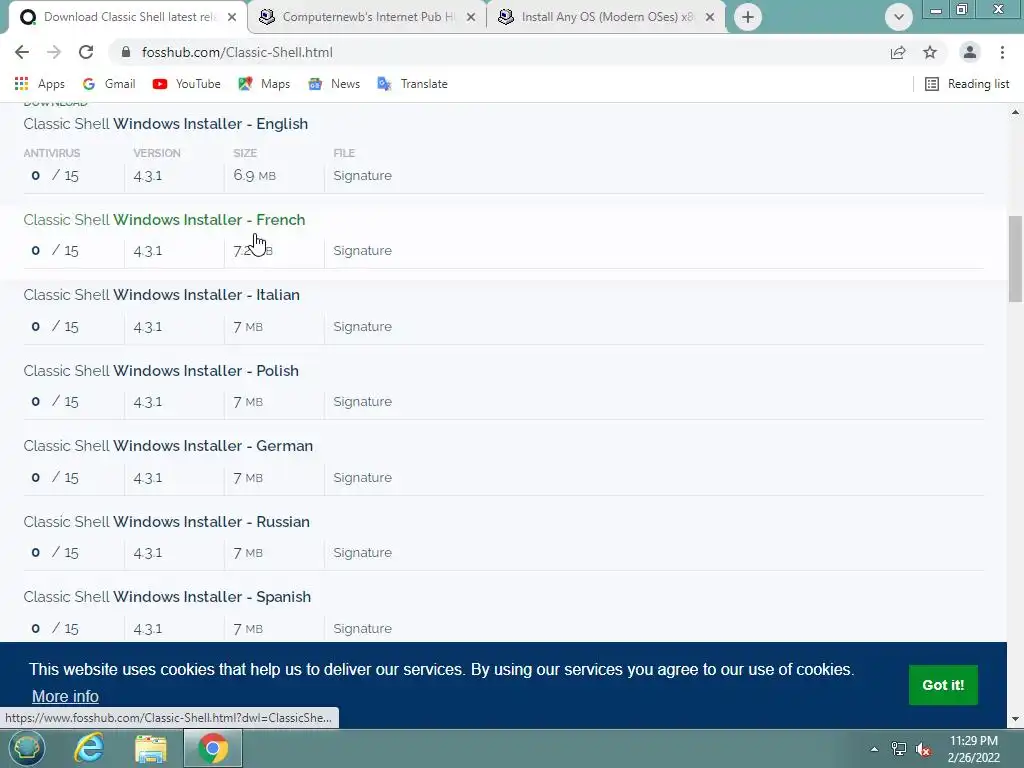1024x768 pixels.
Task: Download Windows Installer - French
Action: (164, 220)
